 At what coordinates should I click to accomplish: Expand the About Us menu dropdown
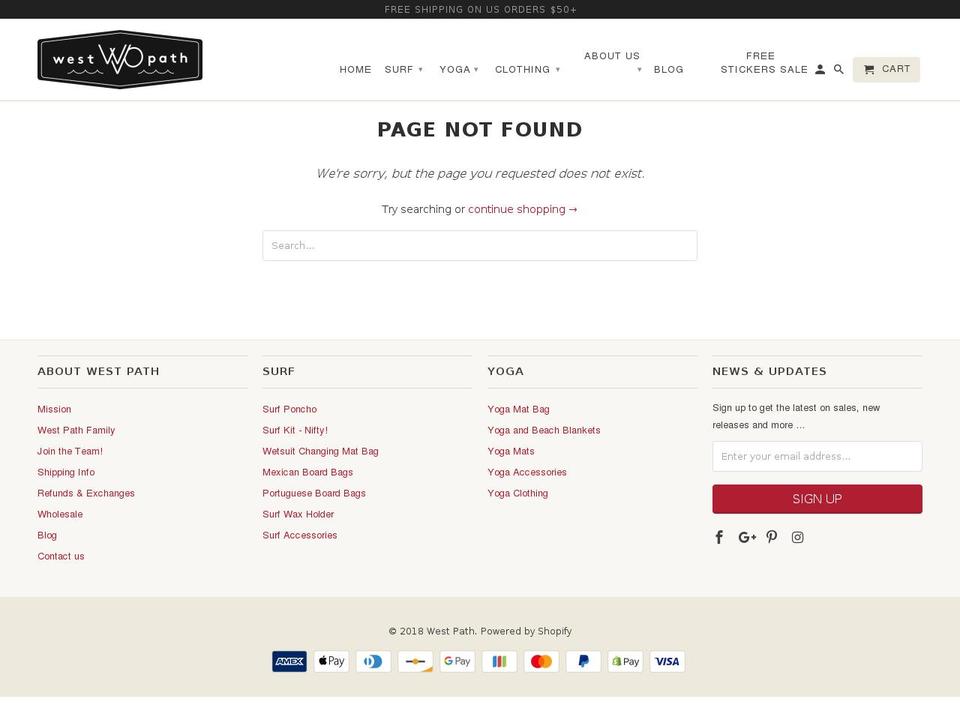[612, 62]
